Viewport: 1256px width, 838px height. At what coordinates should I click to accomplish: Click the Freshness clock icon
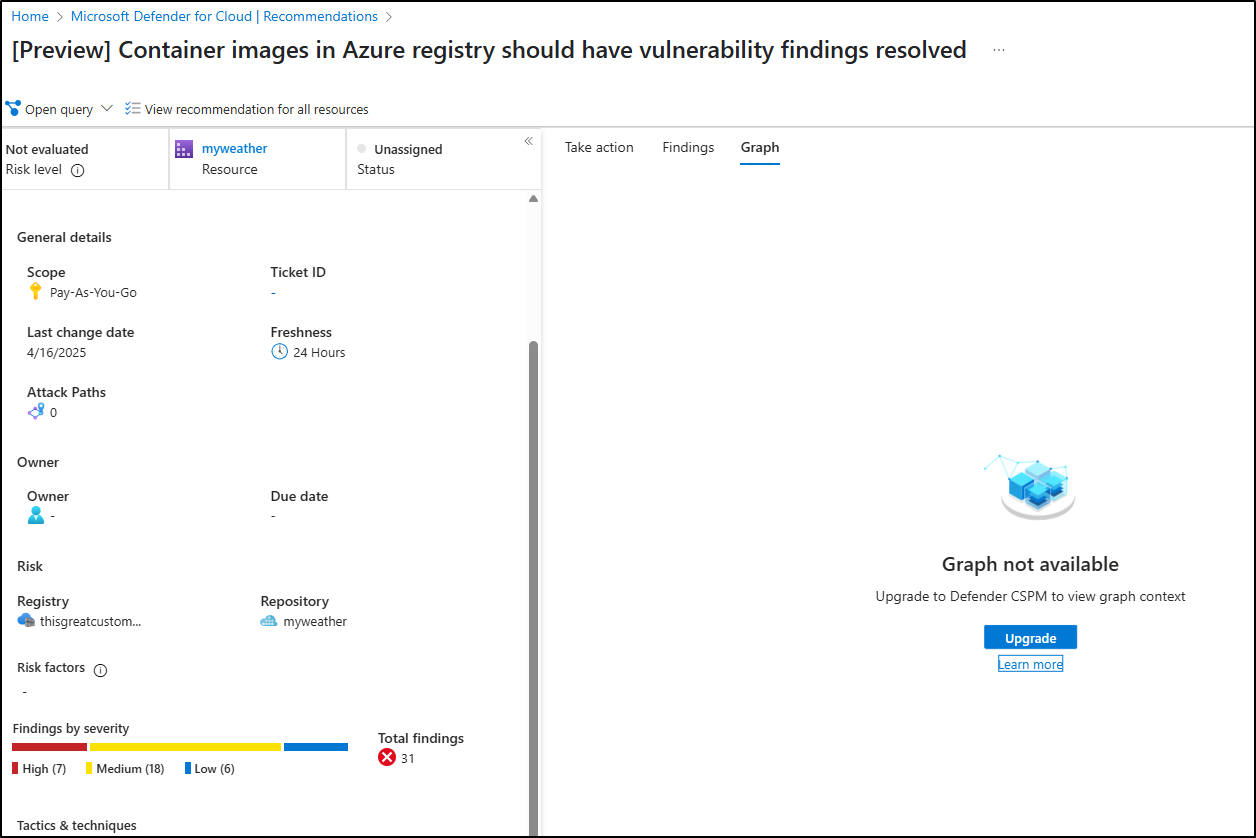pyautogui.click(x=279, y=352)
